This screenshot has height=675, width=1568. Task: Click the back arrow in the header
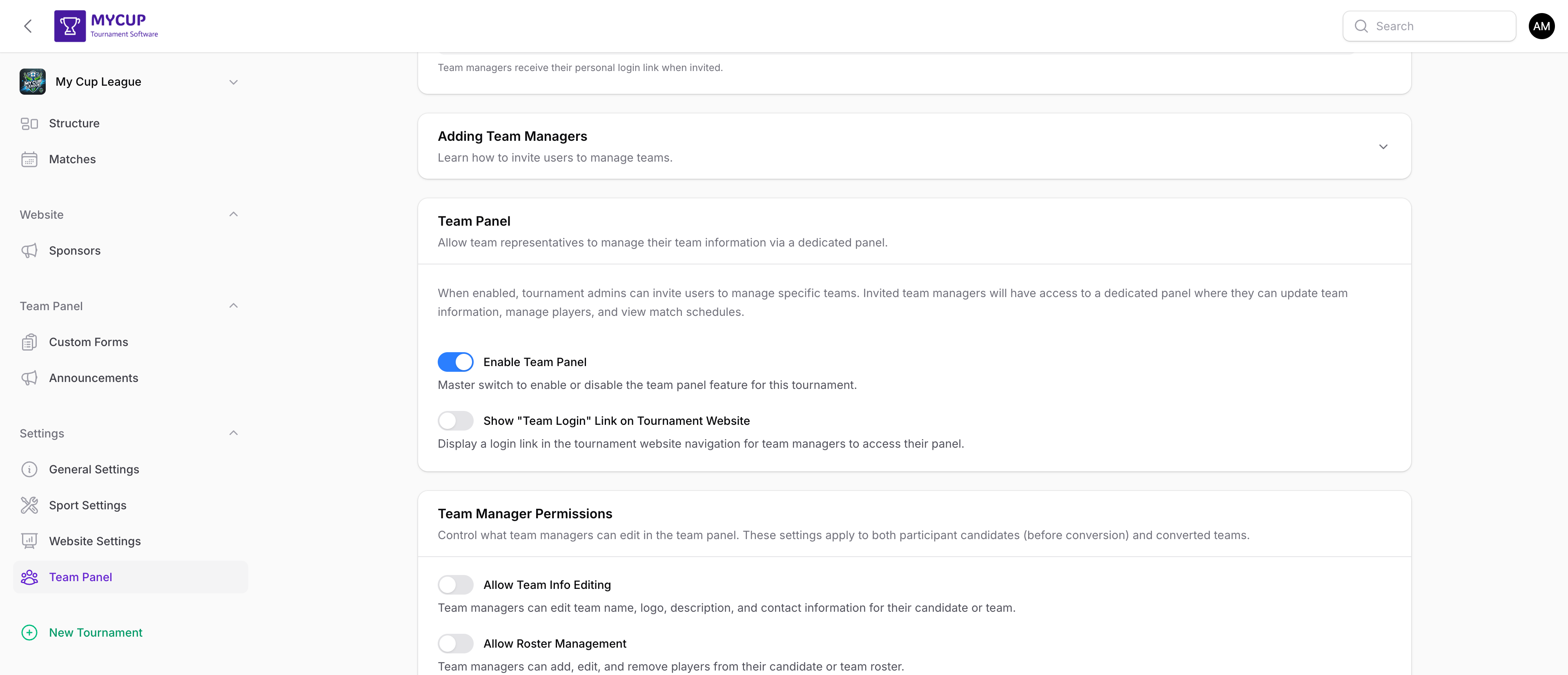27,26
